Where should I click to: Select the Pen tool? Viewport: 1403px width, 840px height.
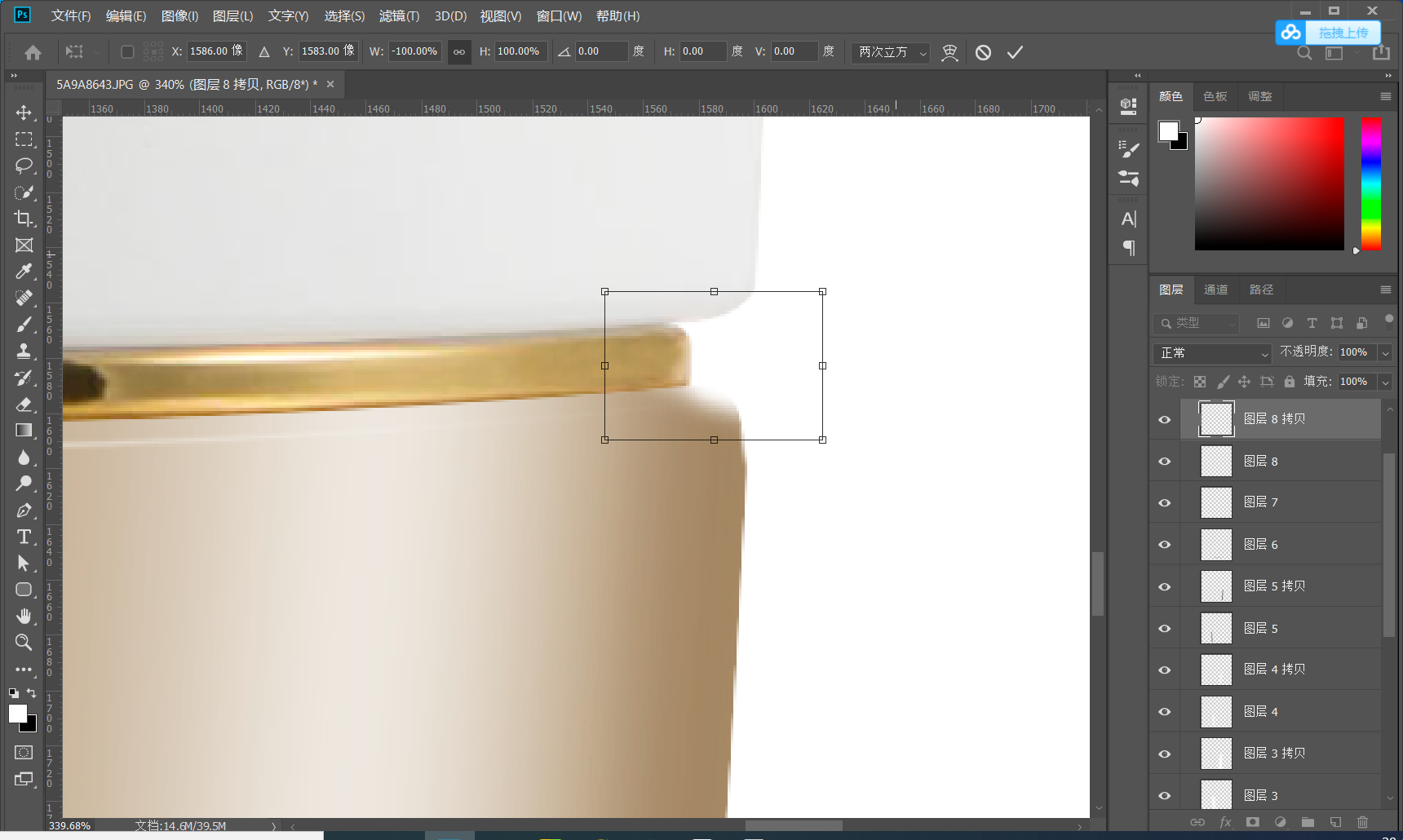pos(24,511)
